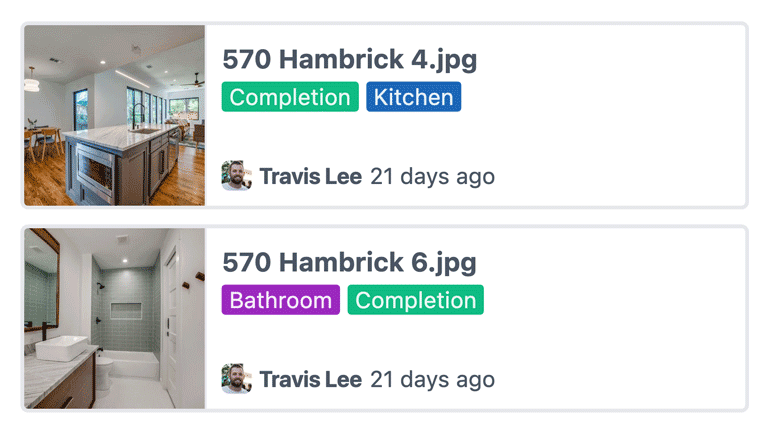The image size is (768, 432).
Task: Select the blue Kitchen tag
Action: [414, 97]
